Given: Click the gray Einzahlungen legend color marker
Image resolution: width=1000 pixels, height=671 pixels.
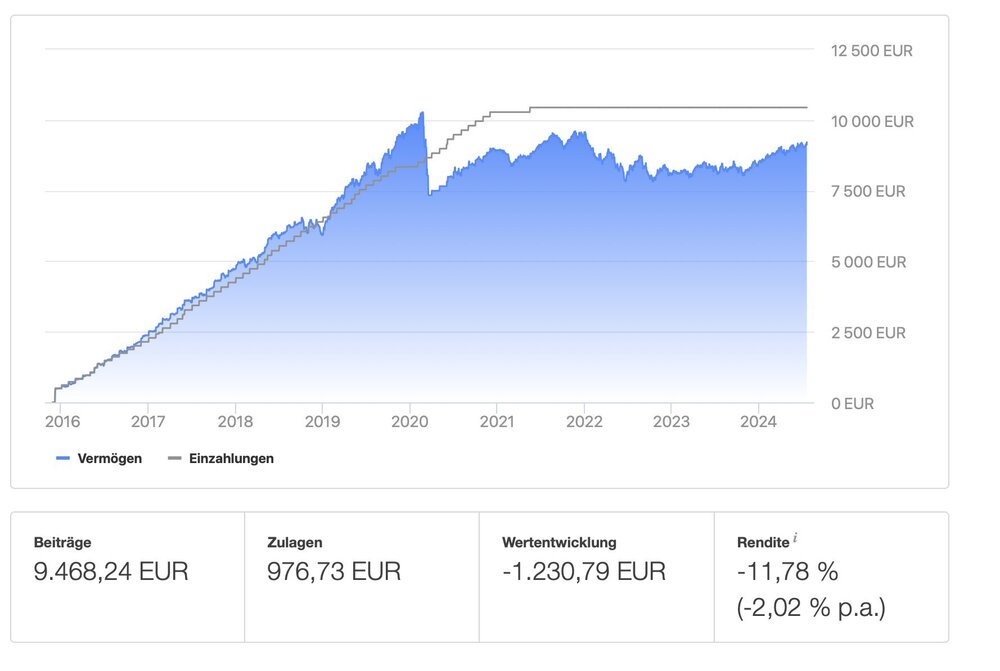Looking at the screenshot, I should (x=174, y=459).
